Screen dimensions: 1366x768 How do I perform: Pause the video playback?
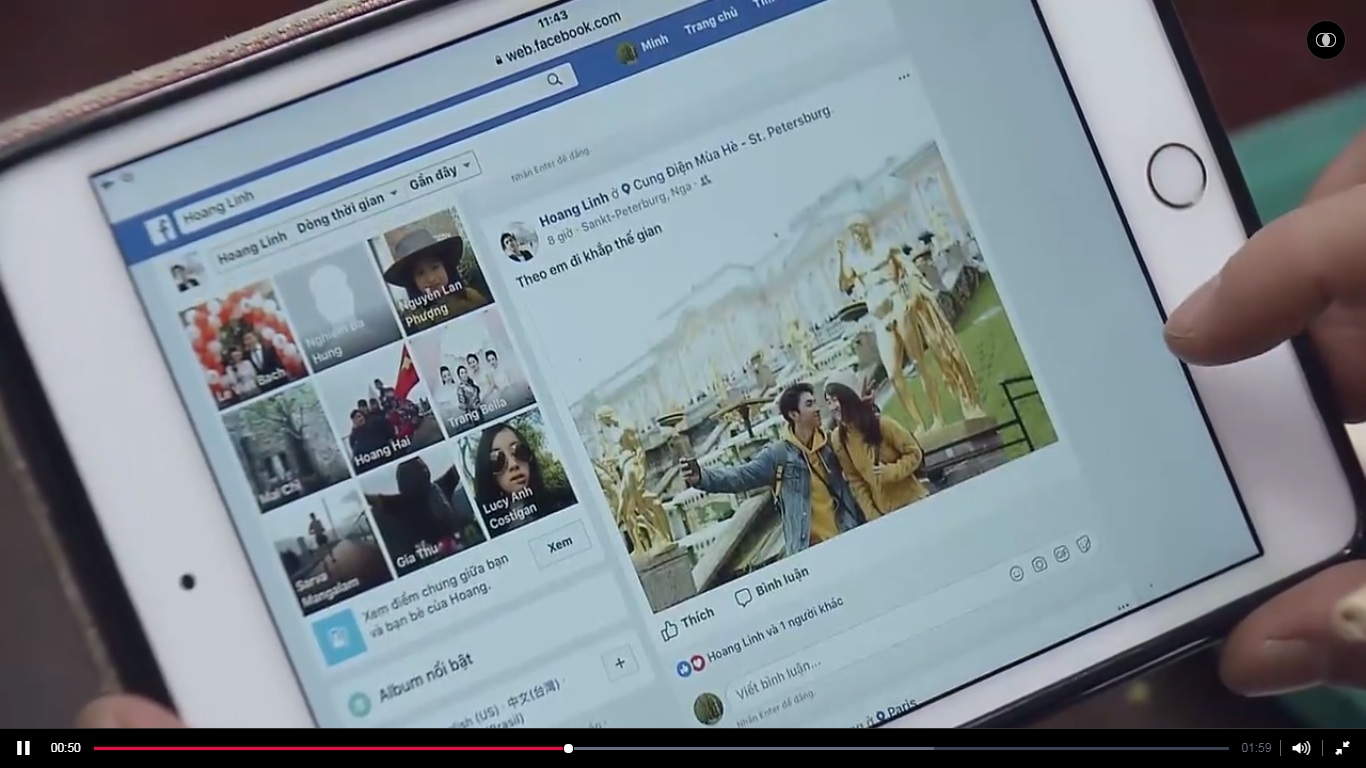pyautogui.click(x=23, y=748)
